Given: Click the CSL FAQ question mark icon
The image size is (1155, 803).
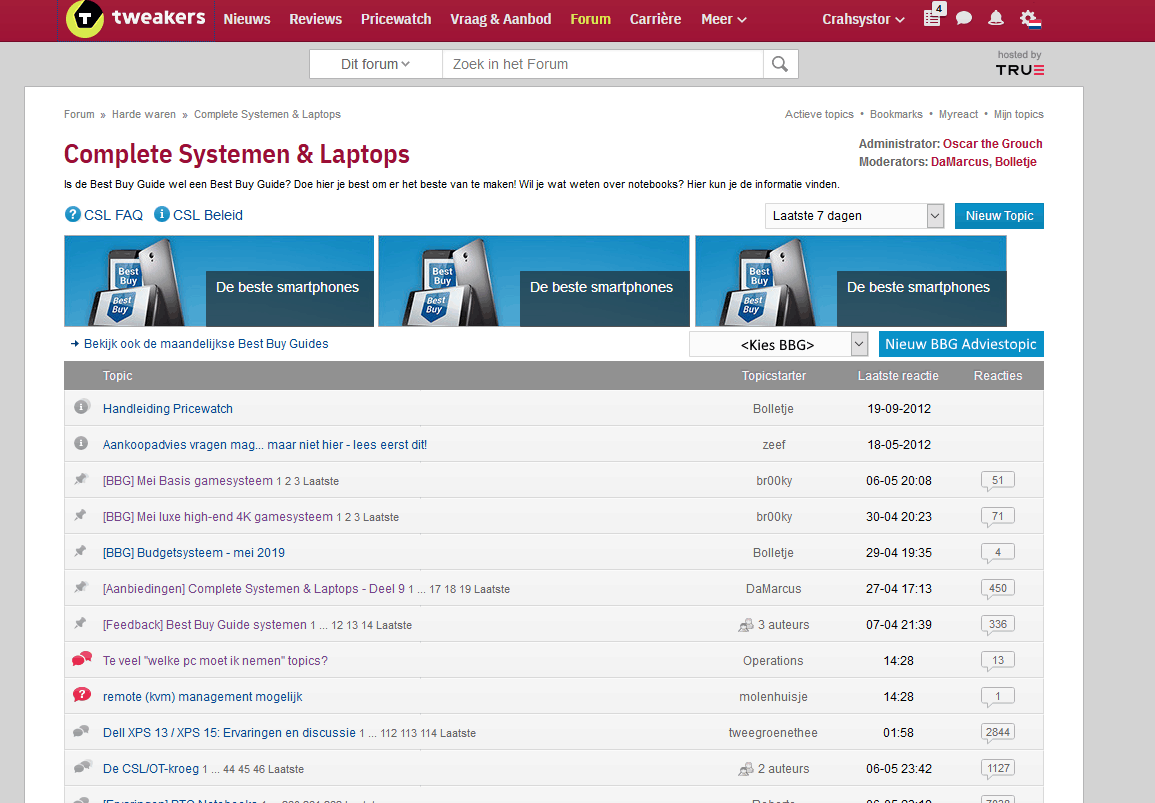Looking at the screenshot, I should click(x=73, y=214).
